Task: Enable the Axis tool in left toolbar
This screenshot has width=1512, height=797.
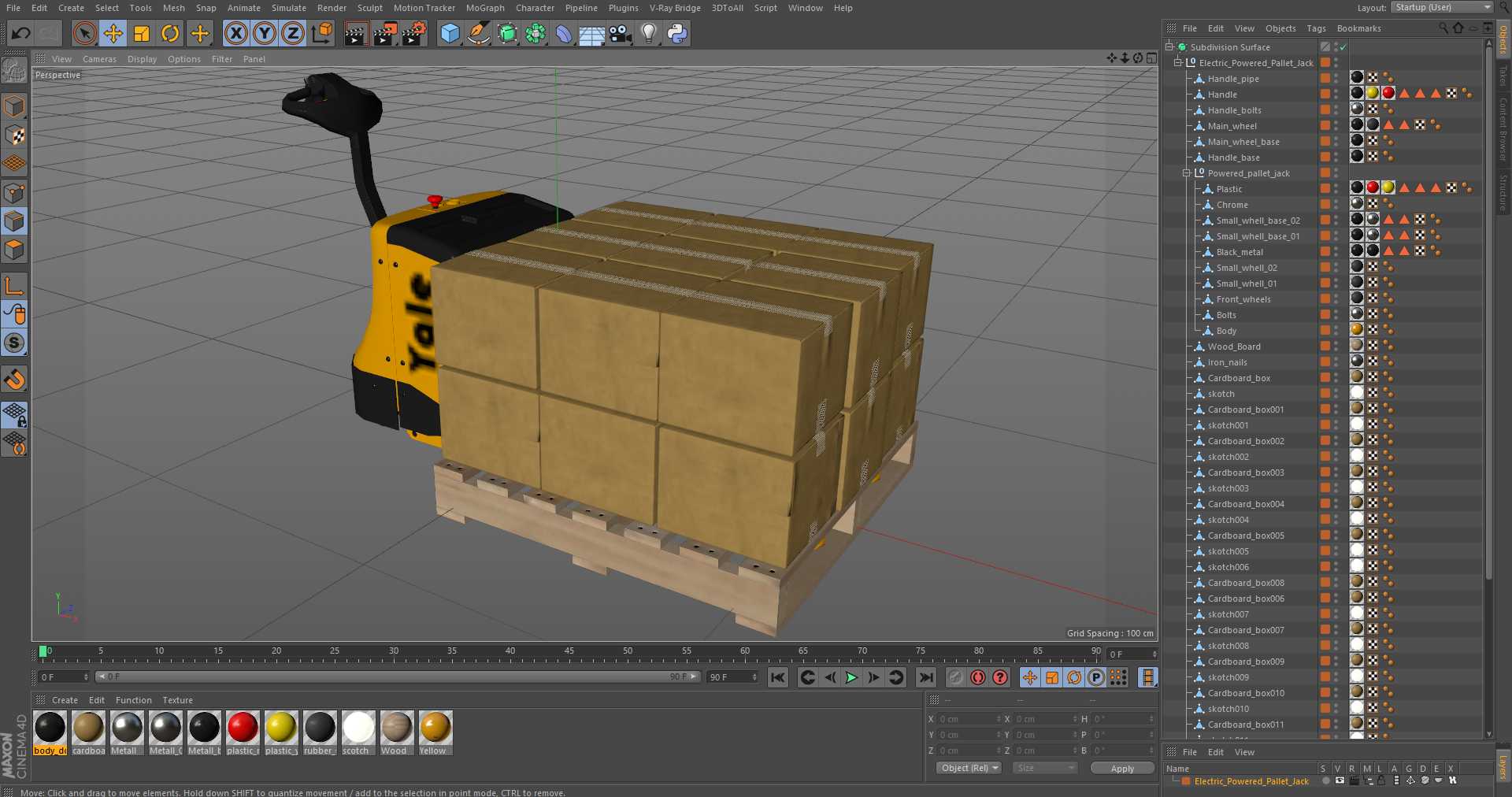Action: 14,286
